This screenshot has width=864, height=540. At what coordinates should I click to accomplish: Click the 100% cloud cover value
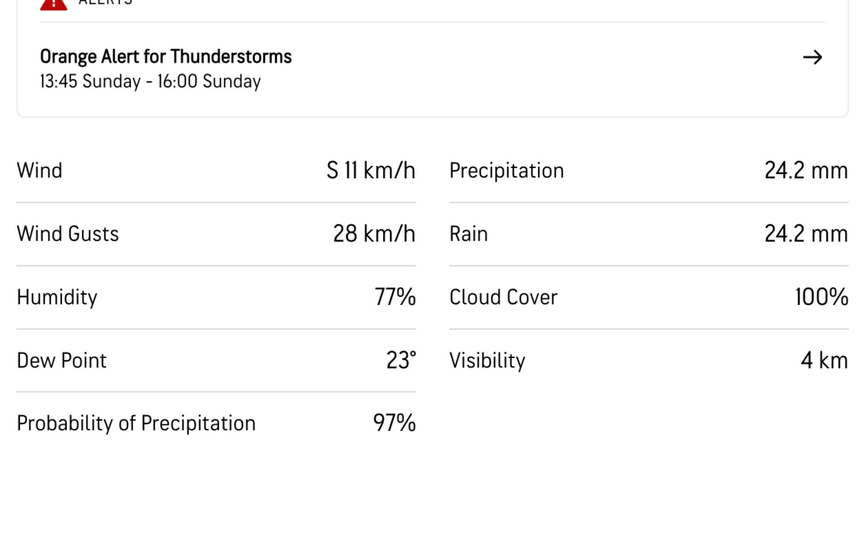pos(822,297)
